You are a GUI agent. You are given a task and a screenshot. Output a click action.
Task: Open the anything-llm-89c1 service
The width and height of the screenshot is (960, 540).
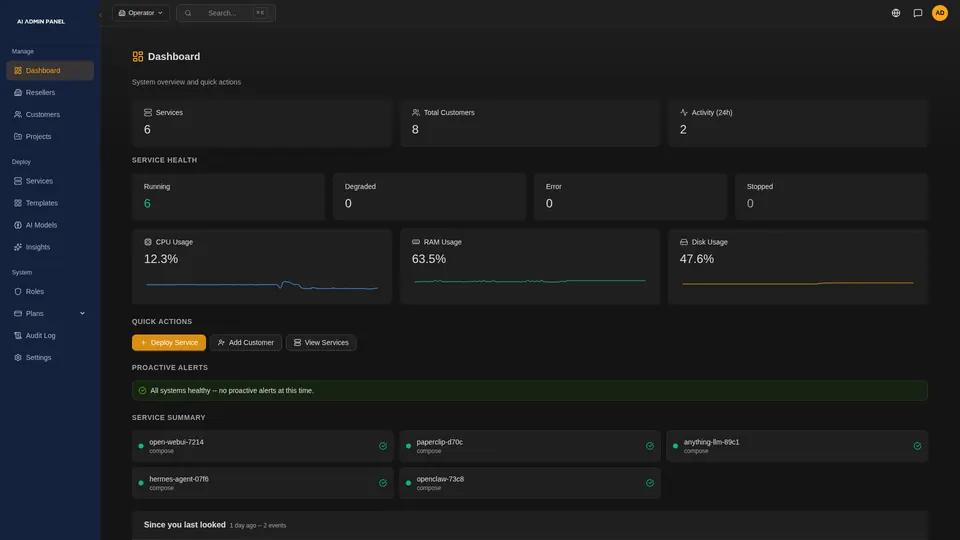[x=797, y=446]
